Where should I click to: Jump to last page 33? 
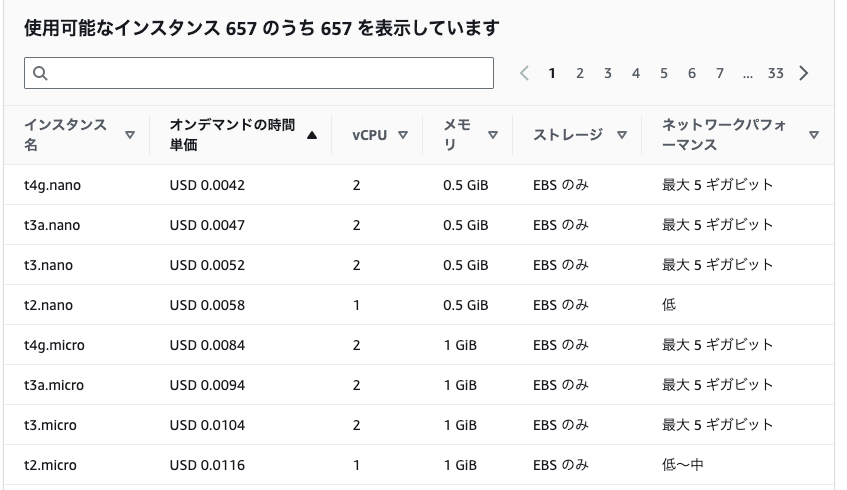point(776,73)
